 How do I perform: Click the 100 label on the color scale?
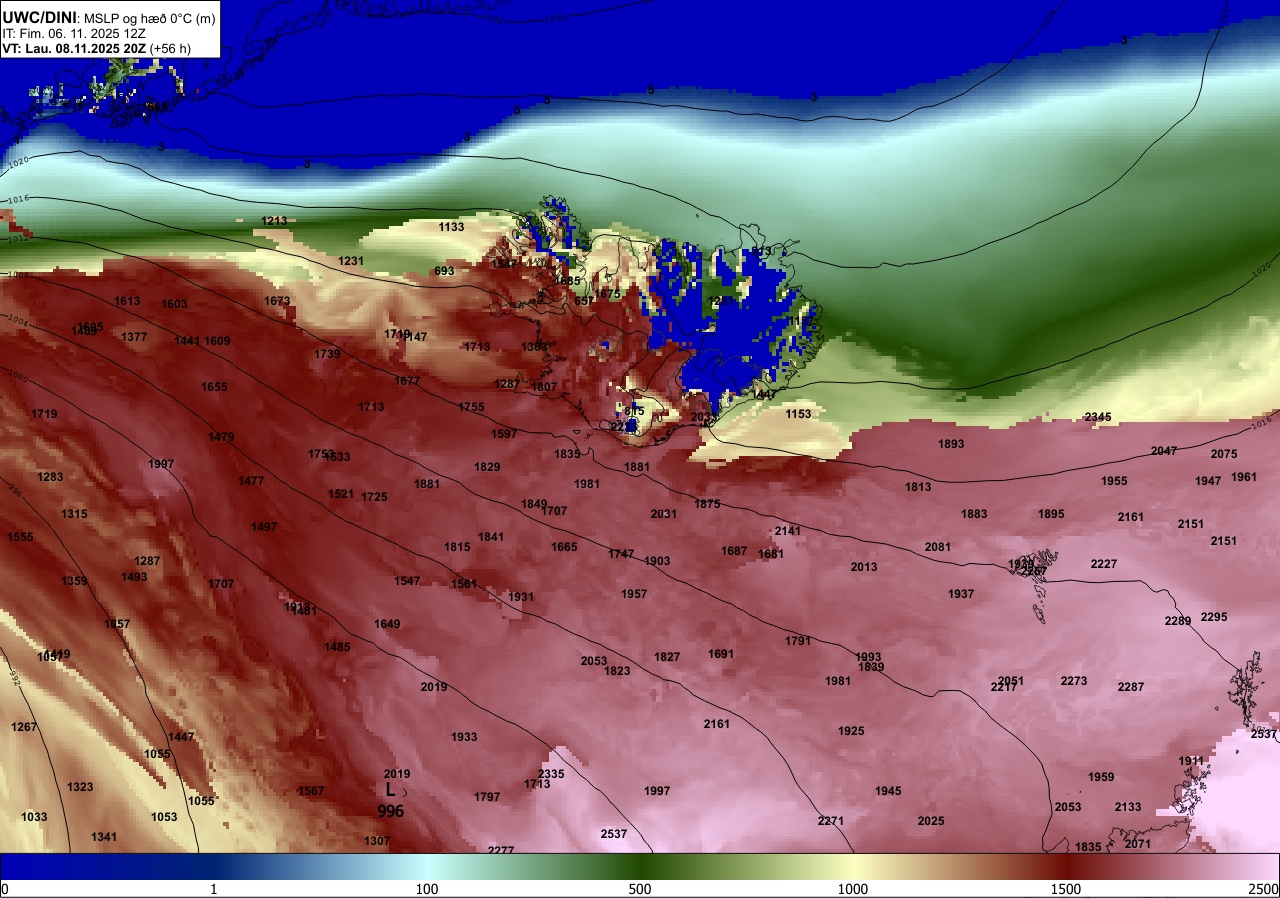(x=427, y=889)
